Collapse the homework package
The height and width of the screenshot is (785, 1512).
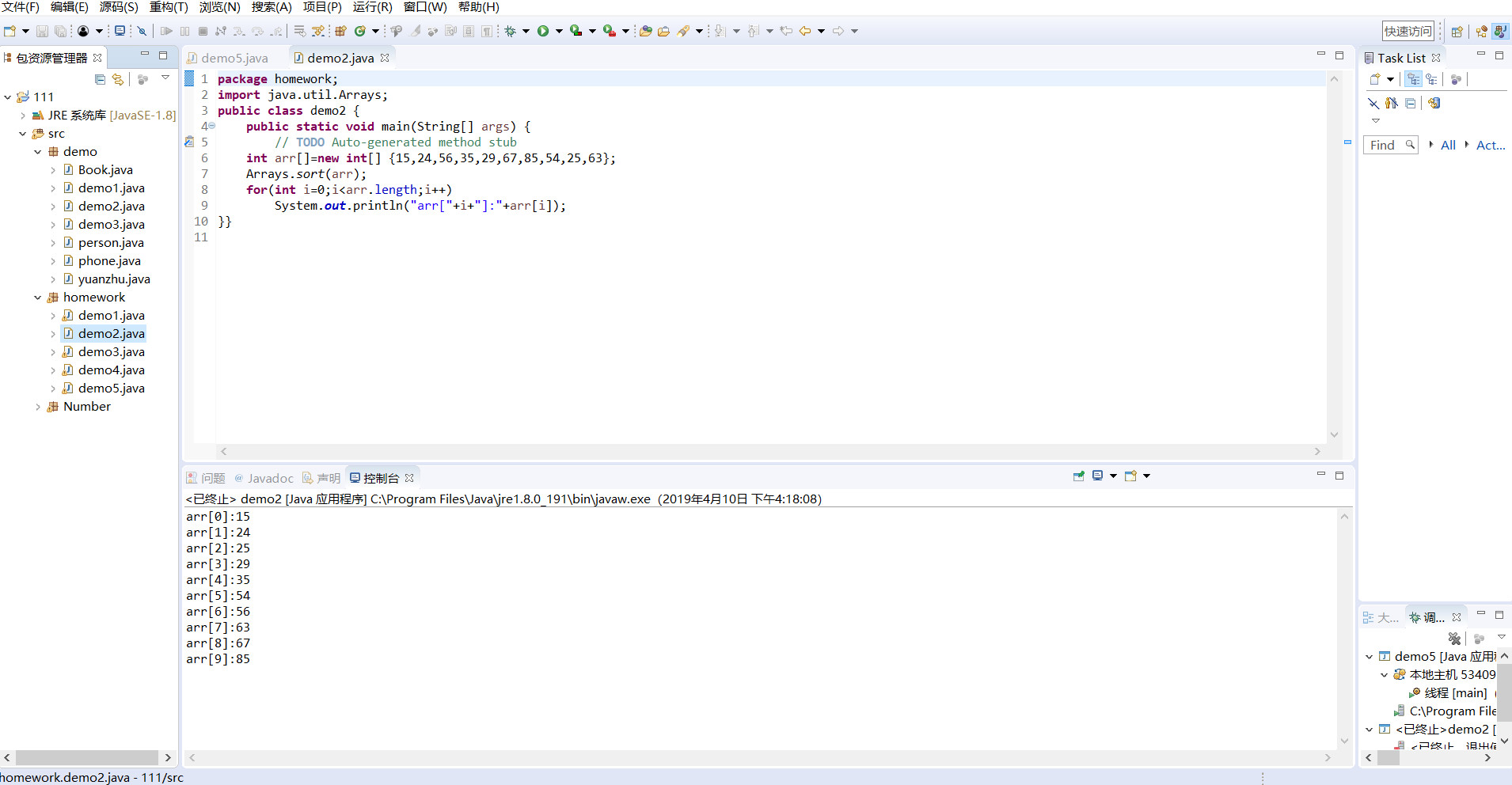(x=38, y=297)
